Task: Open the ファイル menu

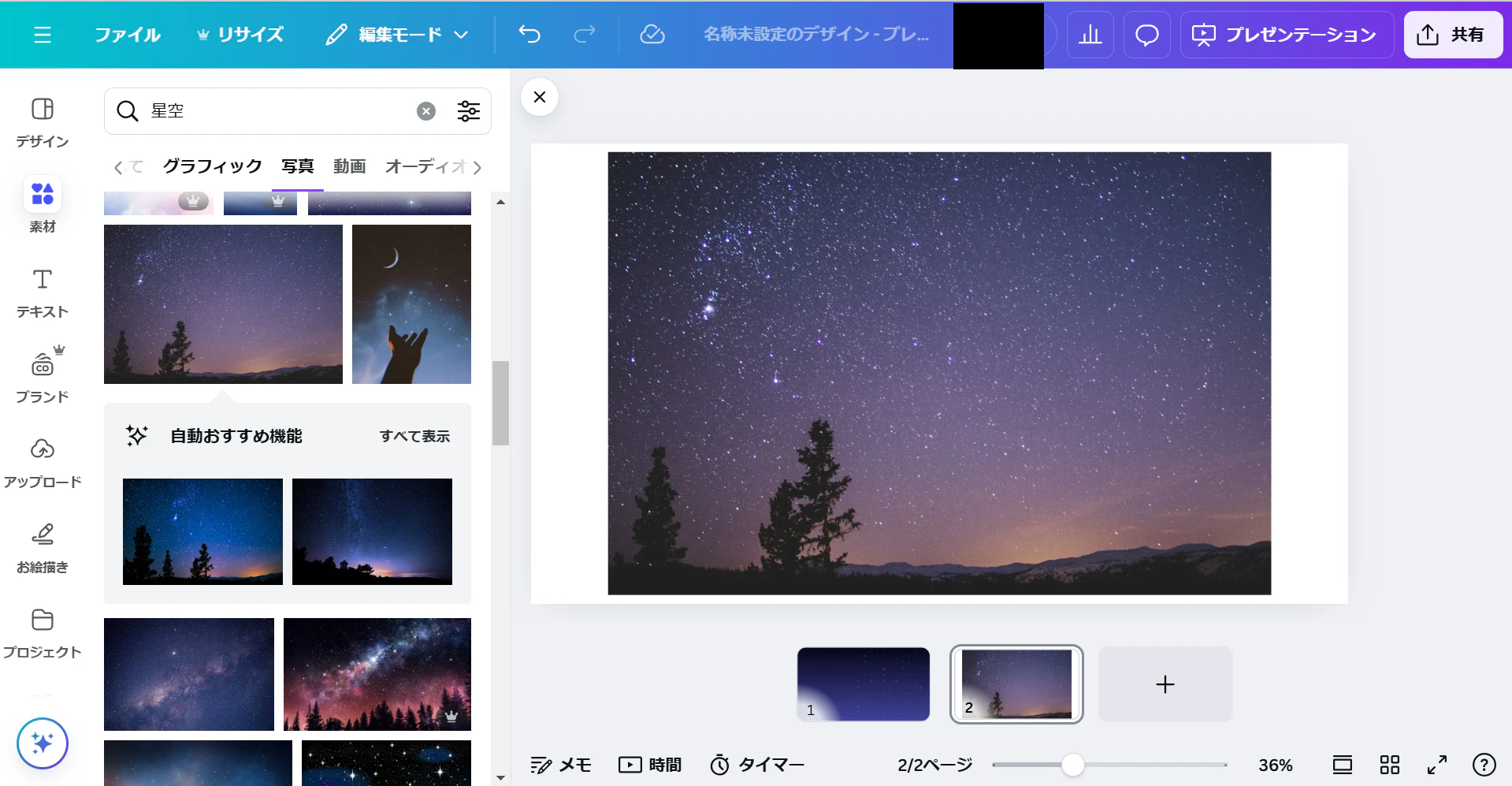Action: (128, 35)
